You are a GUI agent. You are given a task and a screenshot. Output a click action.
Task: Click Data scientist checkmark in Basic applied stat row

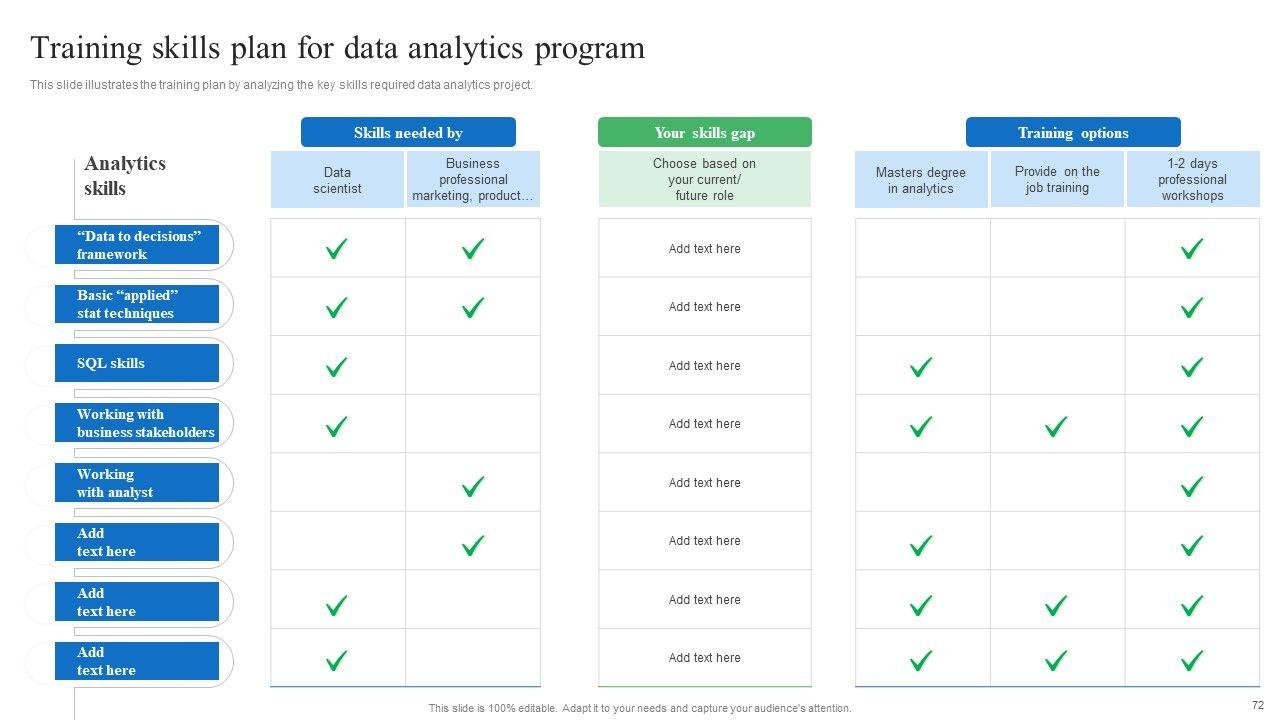coord(337,308)
